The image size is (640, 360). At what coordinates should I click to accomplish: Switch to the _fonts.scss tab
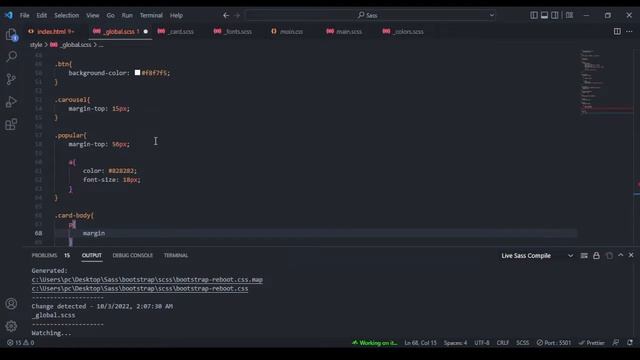click(233, 31)
